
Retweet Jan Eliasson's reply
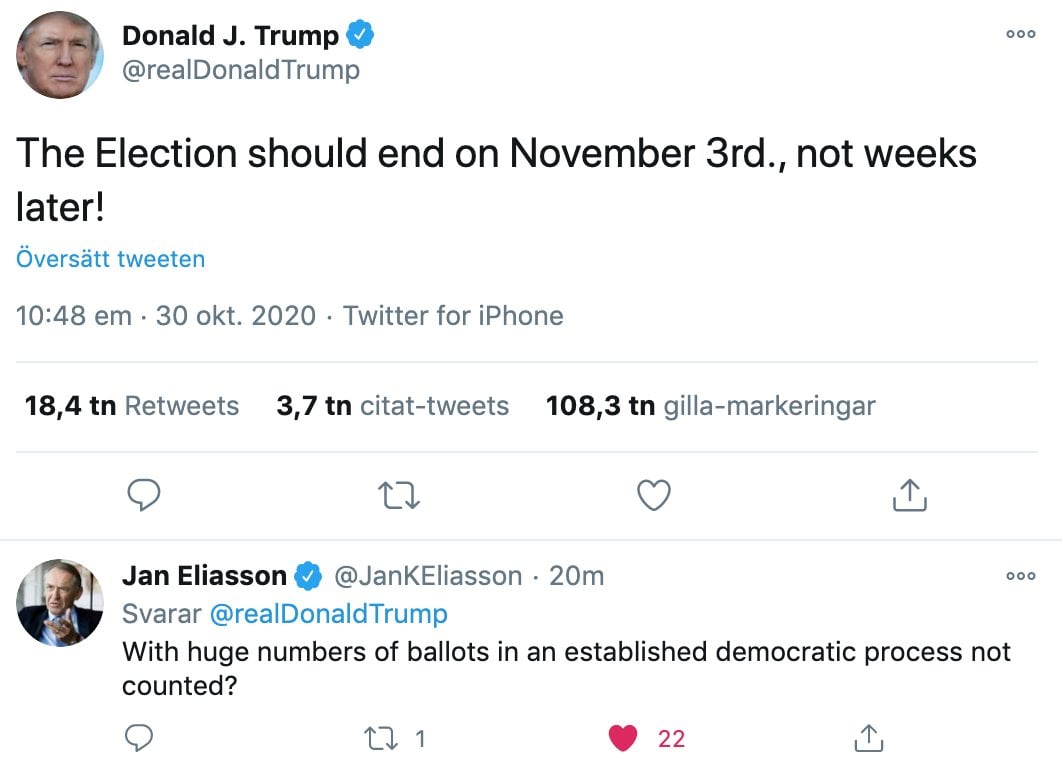coord(382,738)
